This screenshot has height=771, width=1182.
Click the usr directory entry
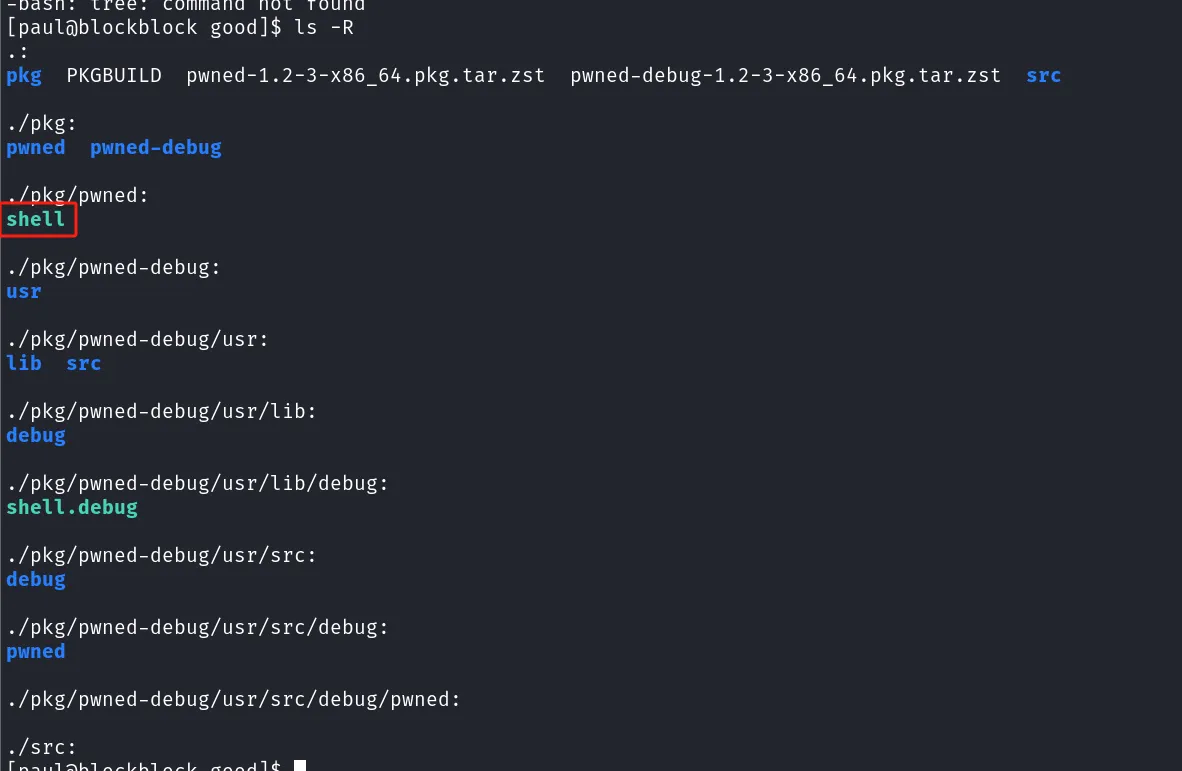click(23, 292)
